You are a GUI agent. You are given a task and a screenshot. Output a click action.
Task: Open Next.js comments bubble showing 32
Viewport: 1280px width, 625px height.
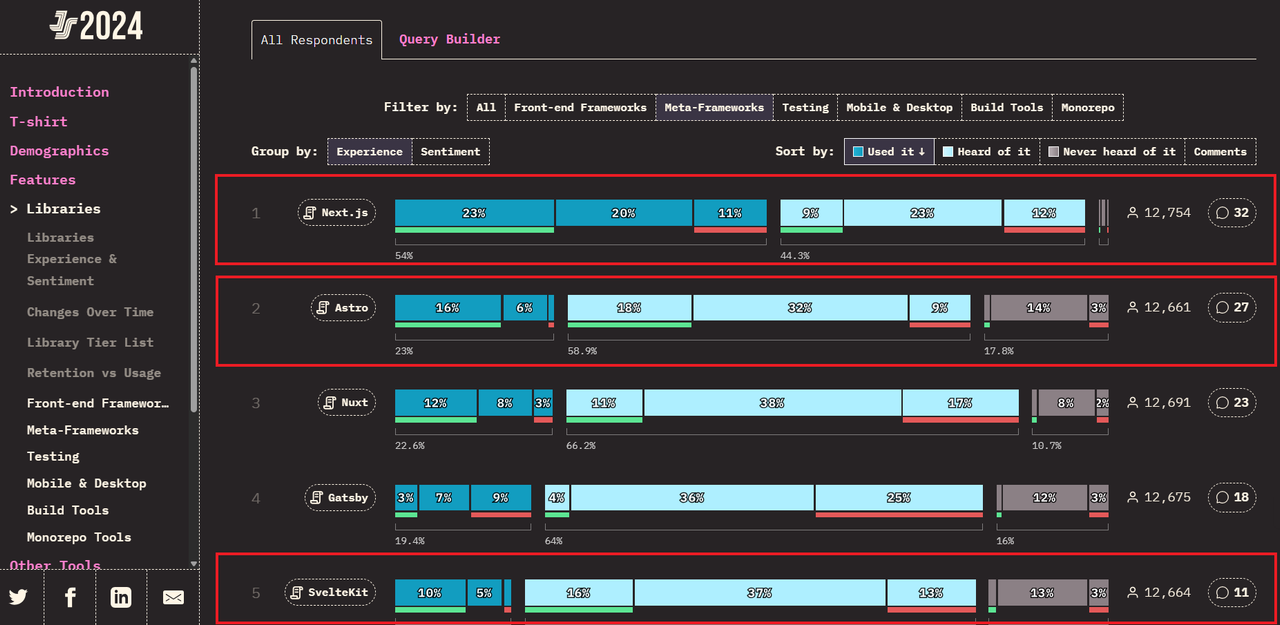pyautogui.click(x=1233, y=213)
